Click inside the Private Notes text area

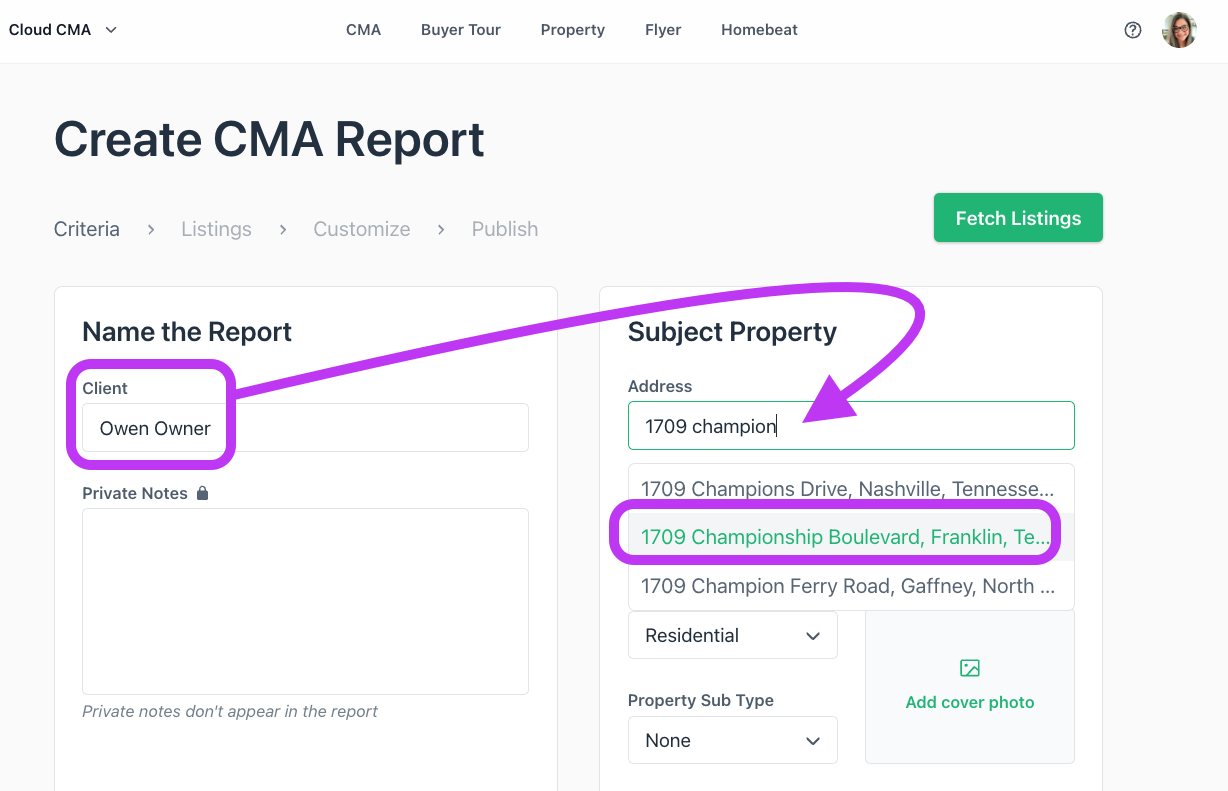(305, 601)
